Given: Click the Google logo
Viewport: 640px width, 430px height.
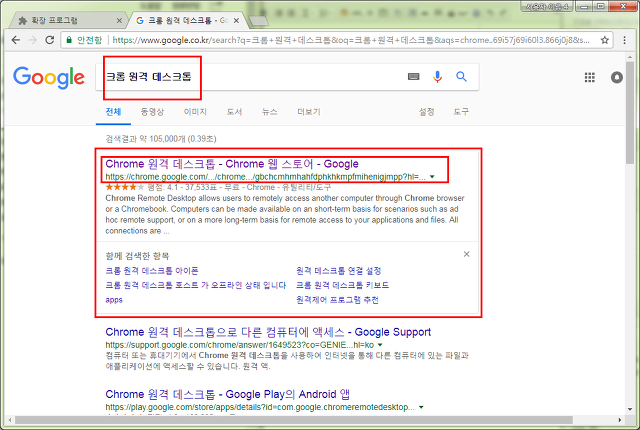Looking at the screenshot, I should [x=49, y=78].
